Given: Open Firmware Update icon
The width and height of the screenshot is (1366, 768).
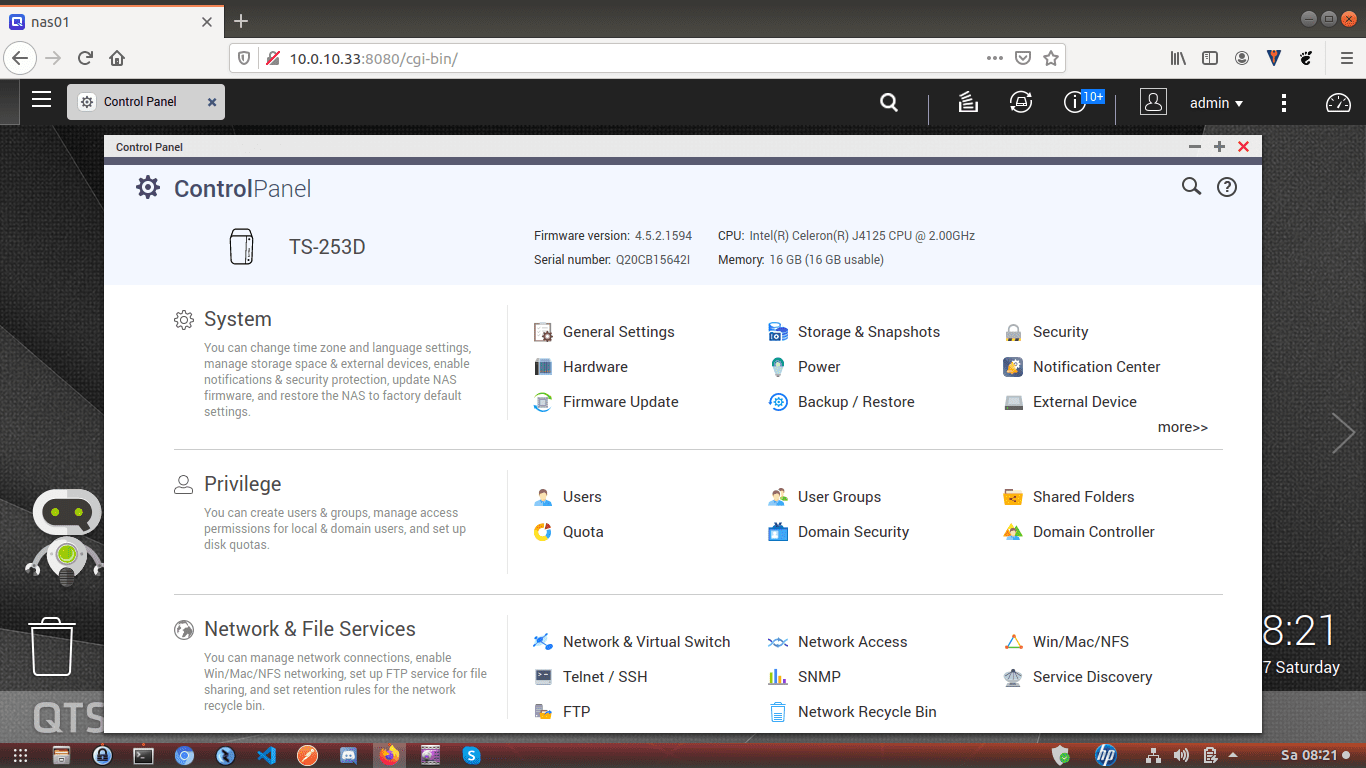Looking at the screenshot, I should pos(543,402).
